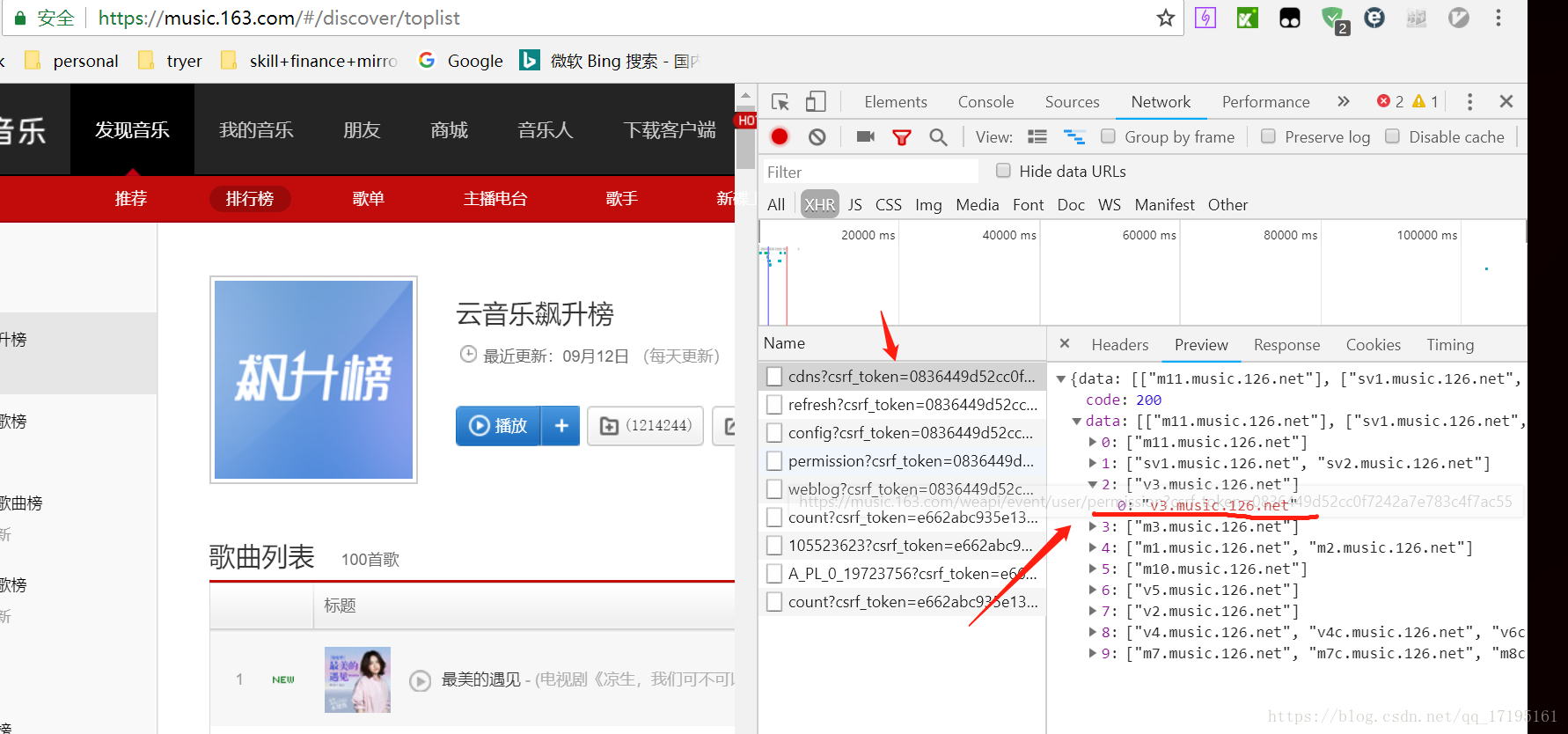Click the add-to-playlist plus button

pos(561,426)
